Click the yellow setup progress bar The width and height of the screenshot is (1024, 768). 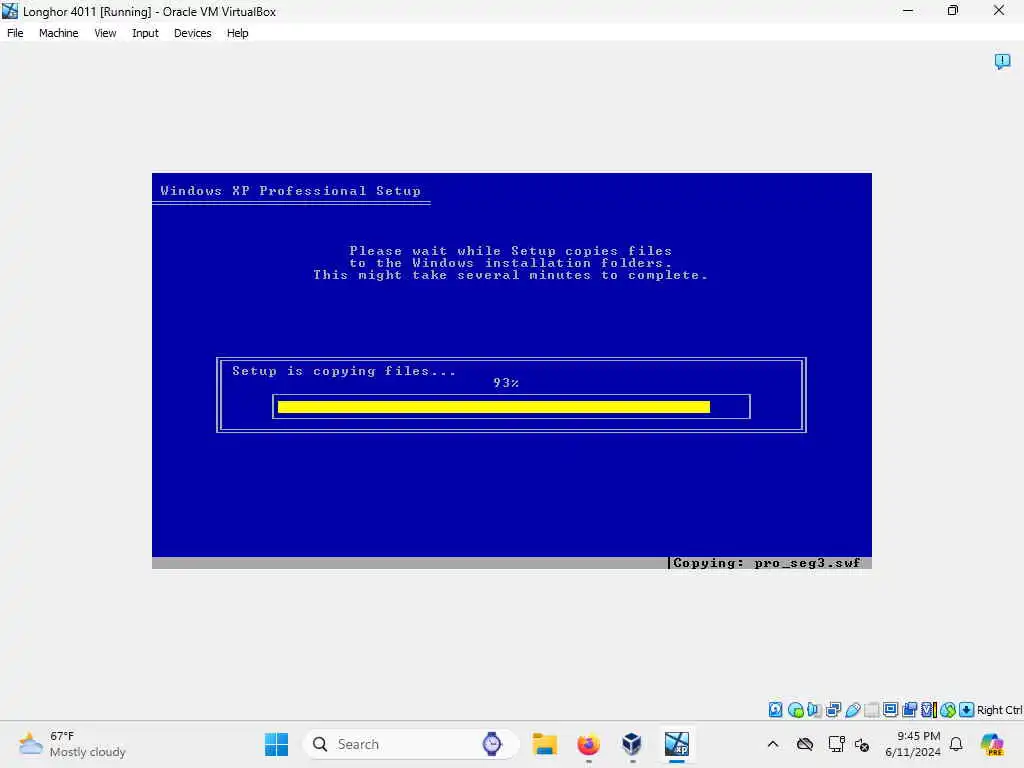[494, 407]
